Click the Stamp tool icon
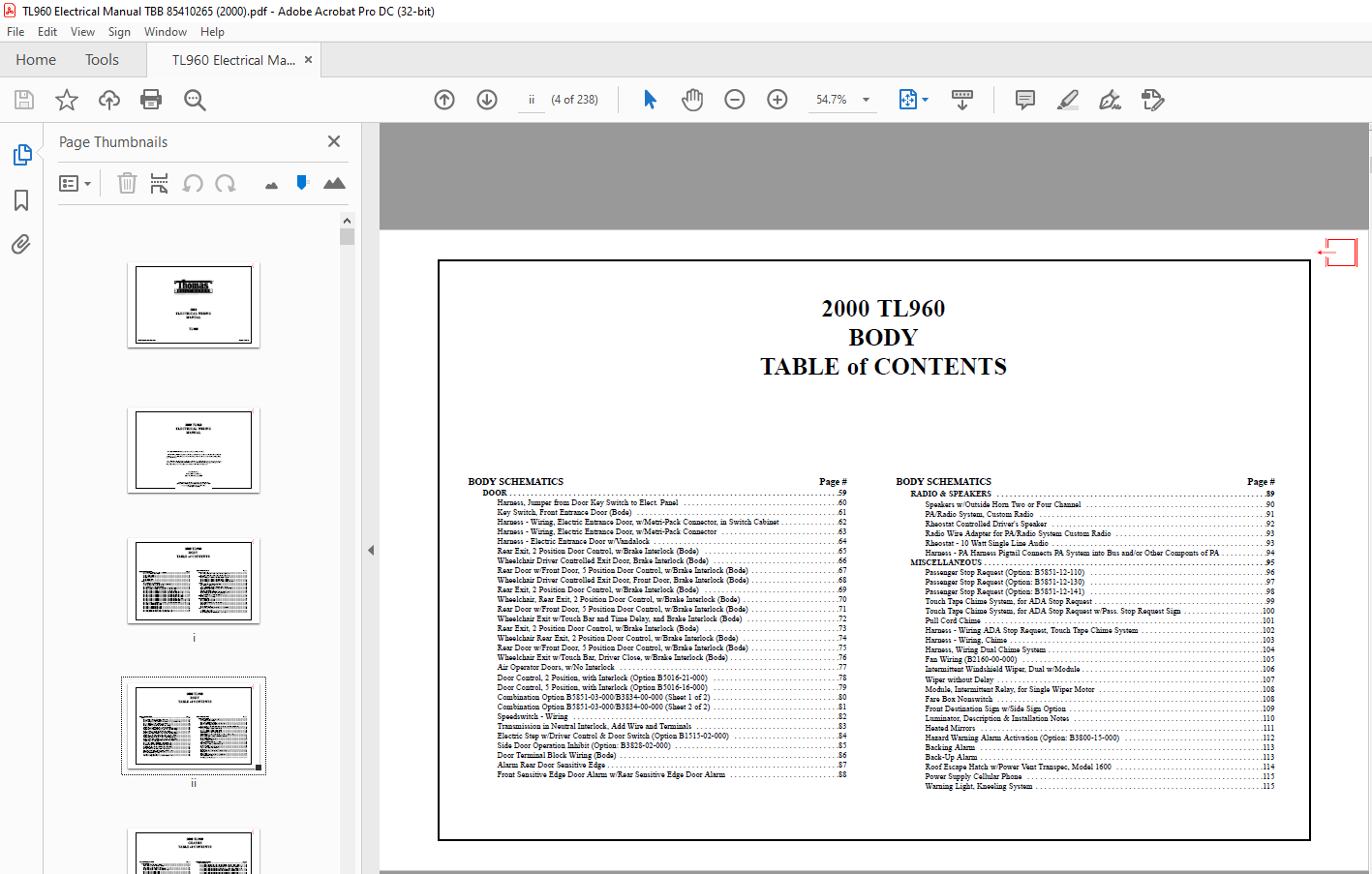 [x=1152, y=100]
